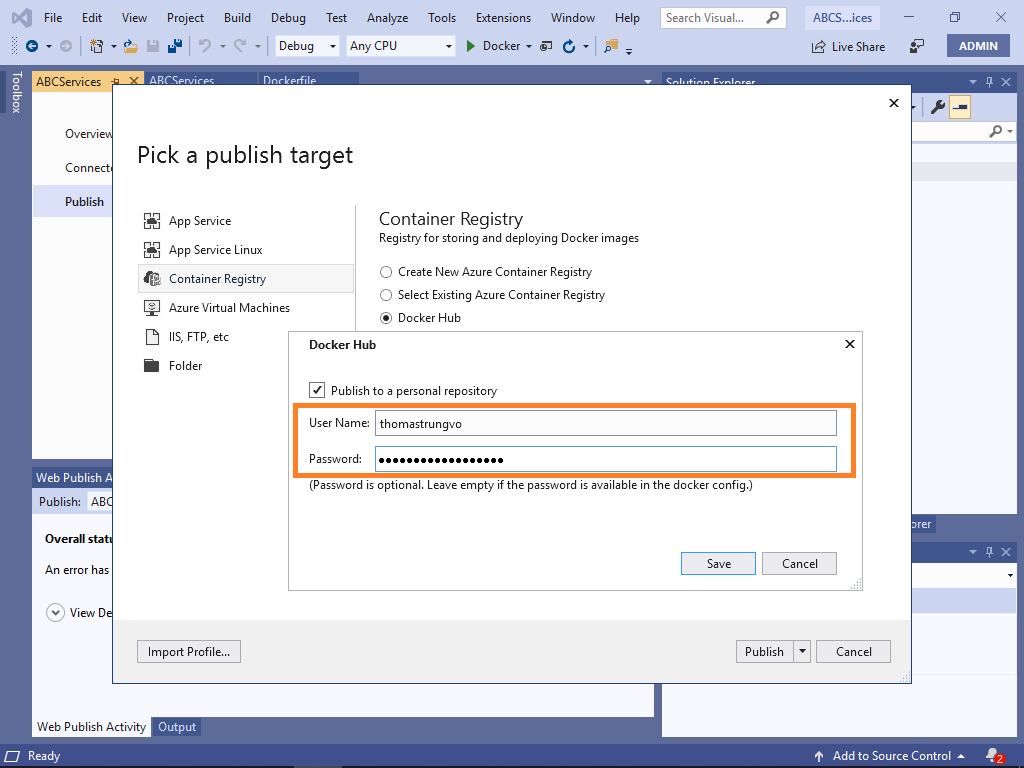
Task: Click the browser window icon next to Docker
Action: (x=546, y=46)
